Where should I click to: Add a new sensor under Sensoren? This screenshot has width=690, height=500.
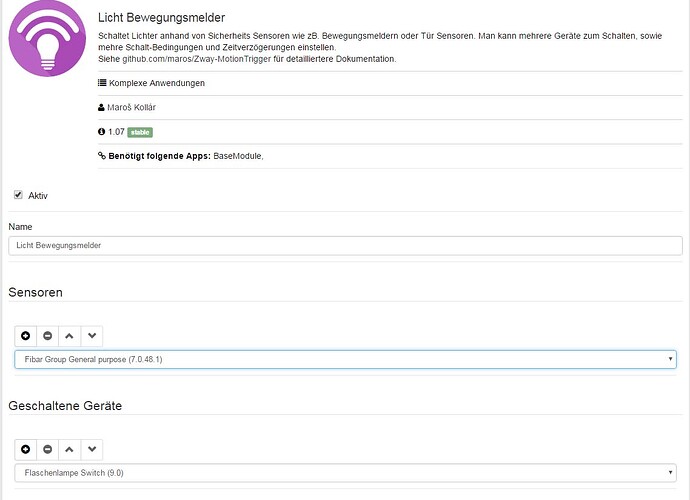(25, 336)
